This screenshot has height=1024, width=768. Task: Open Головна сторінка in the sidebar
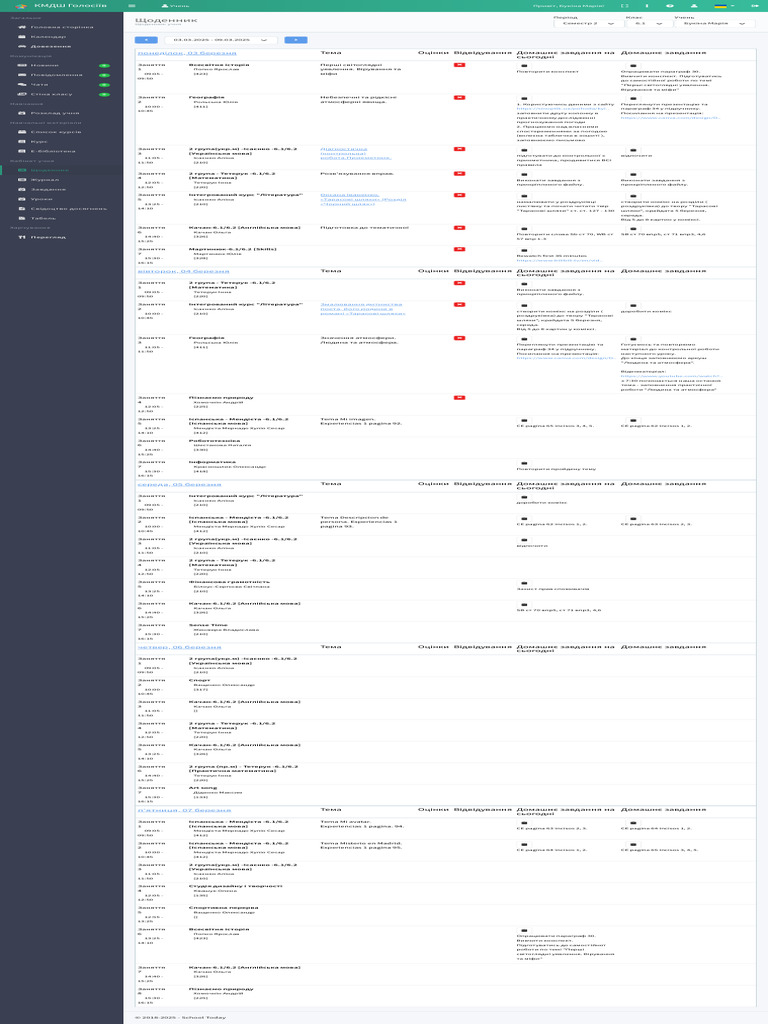[x=61, y=27]
